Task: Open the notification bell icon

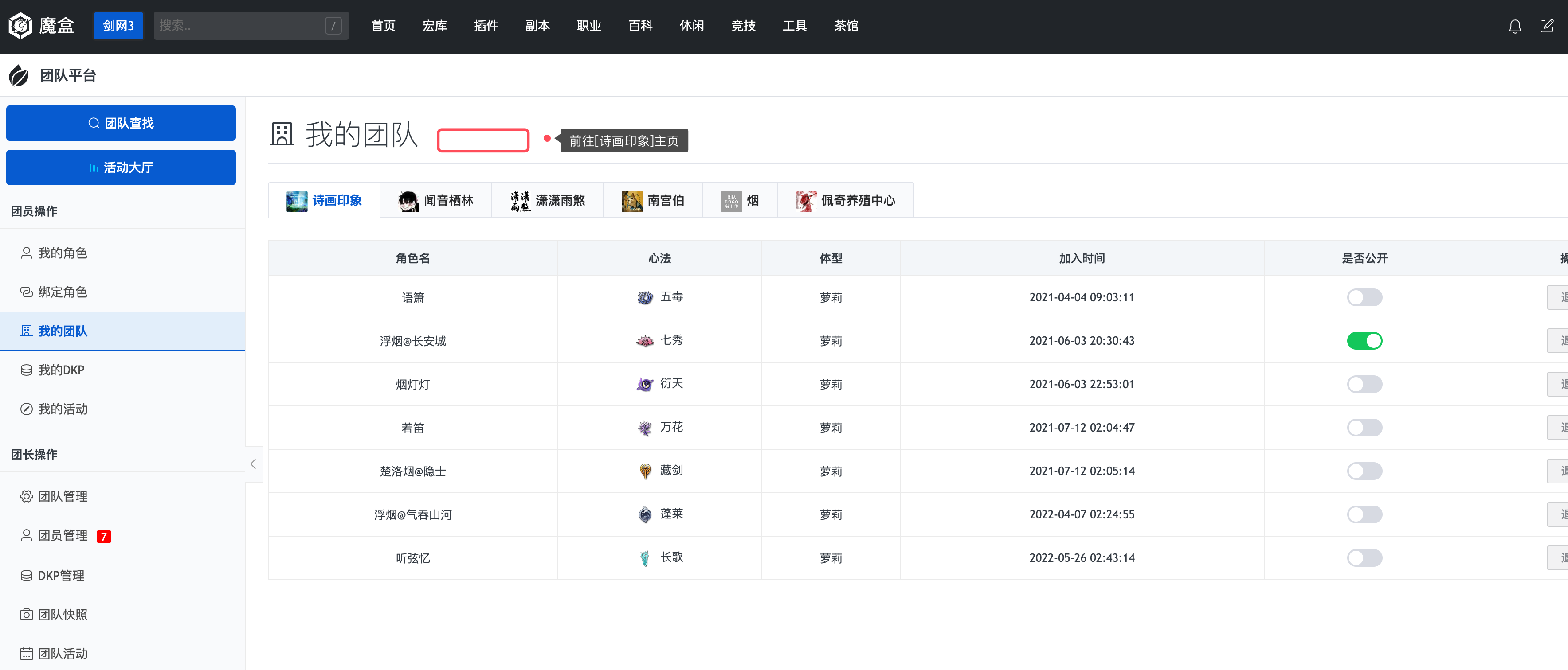Action: coord(1515,26)
